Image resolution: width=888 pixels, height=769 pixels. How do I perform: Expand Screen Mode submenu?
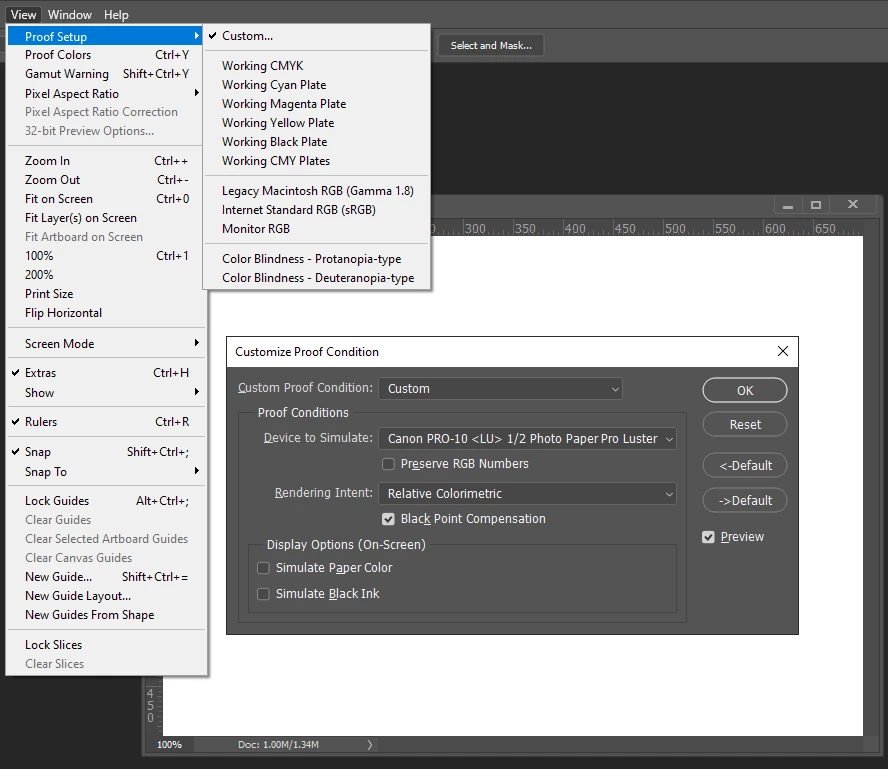tap(106, 344)
